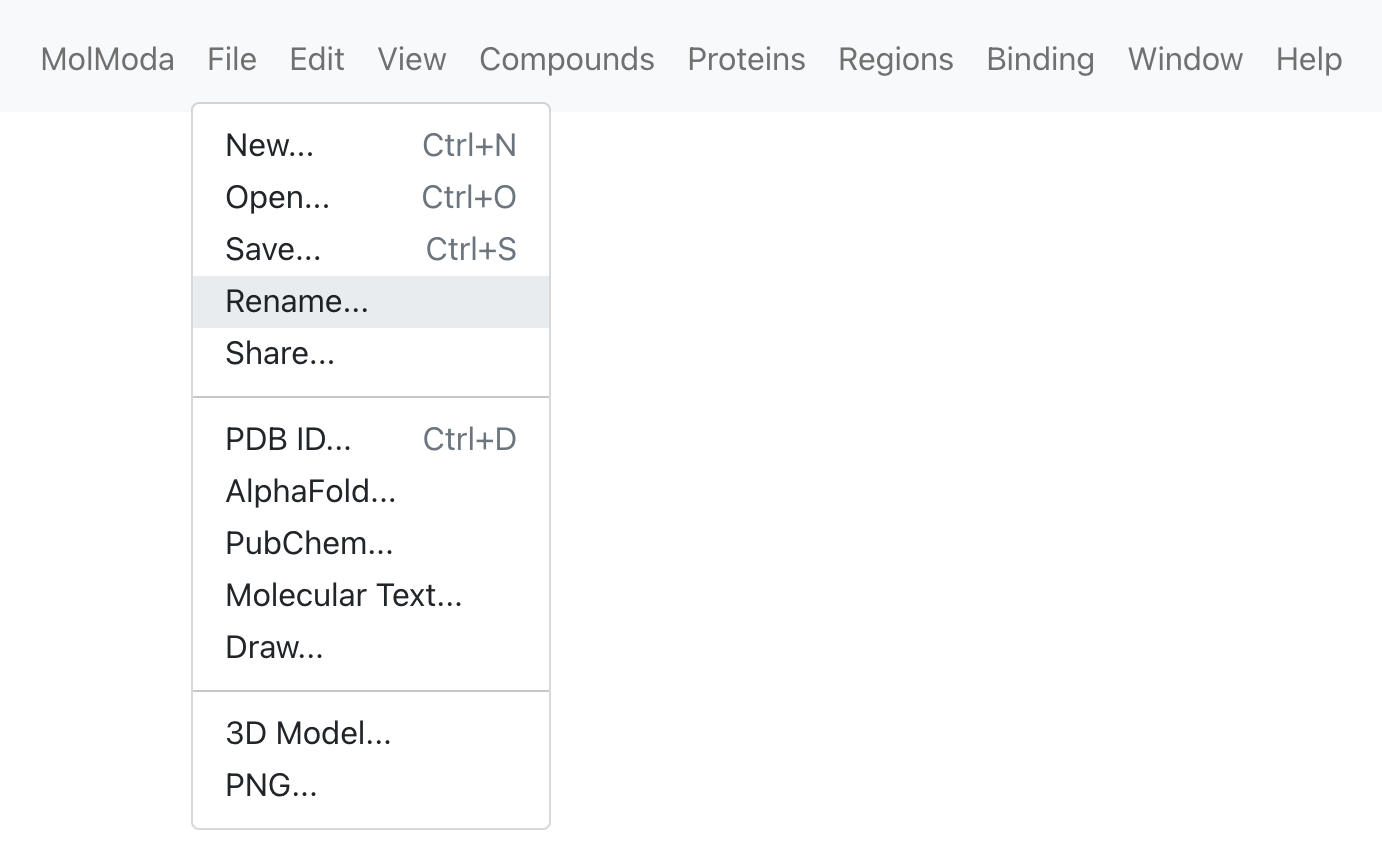1382x854 pixels.
Task: Choose Save... menu entry
Action: pyautogui.click(x=371, y=250)
